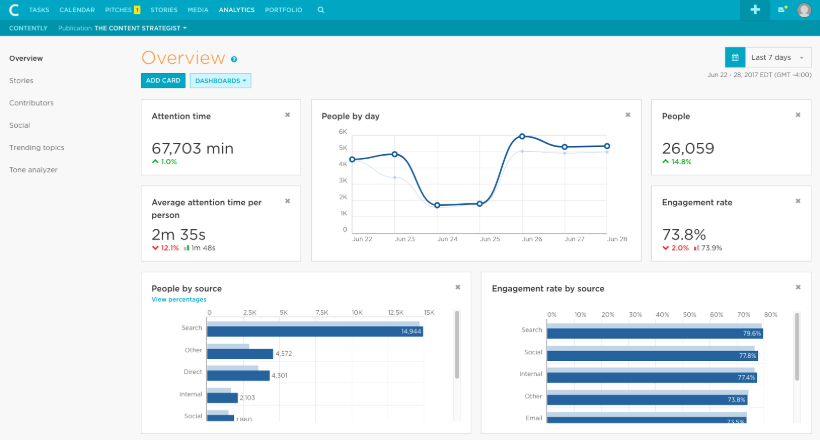
Task: Click the People by source scrollbar
Action: 458,345
